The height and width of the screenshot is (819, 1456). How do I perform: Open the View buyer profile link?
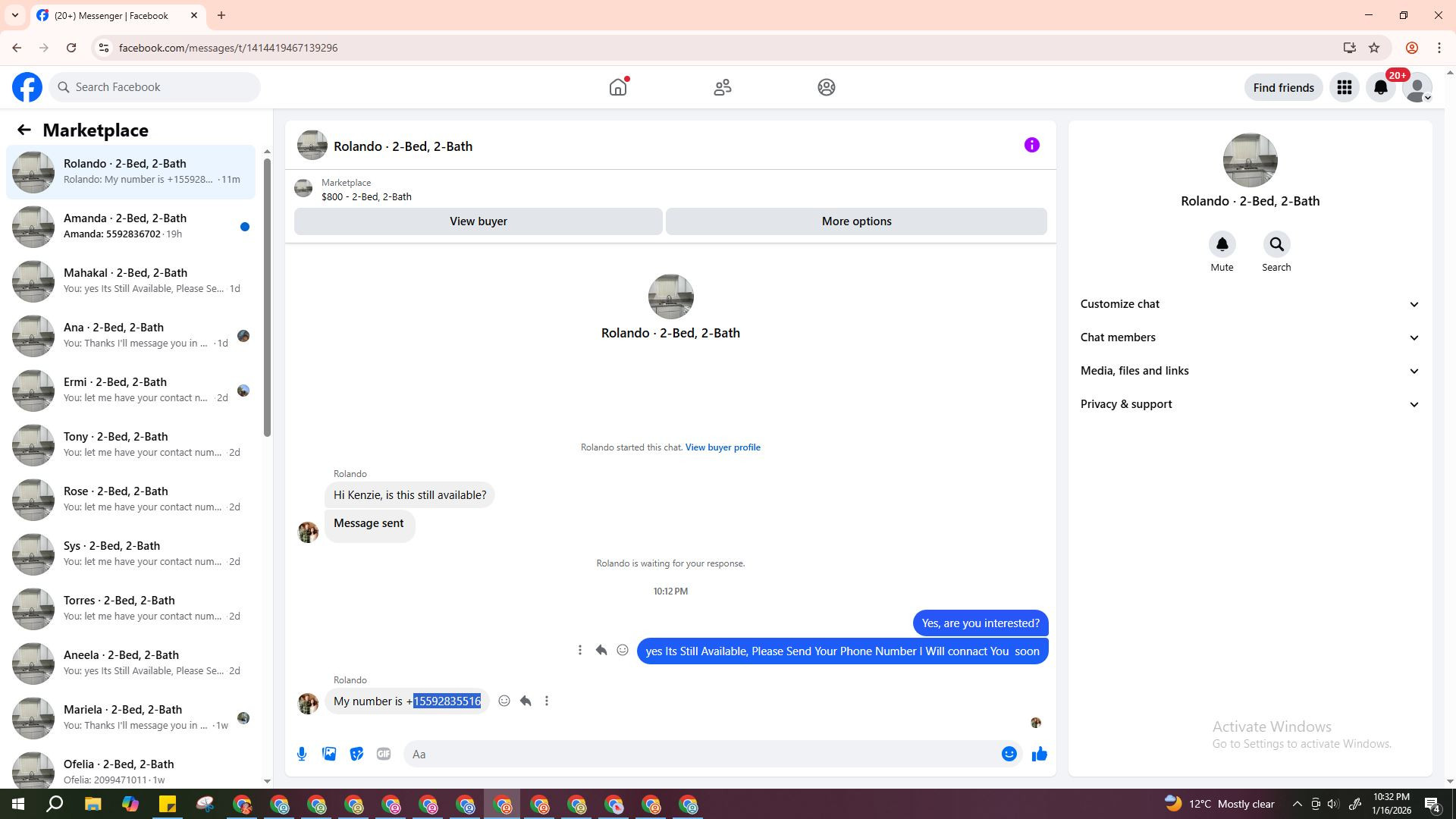[722, 447]
